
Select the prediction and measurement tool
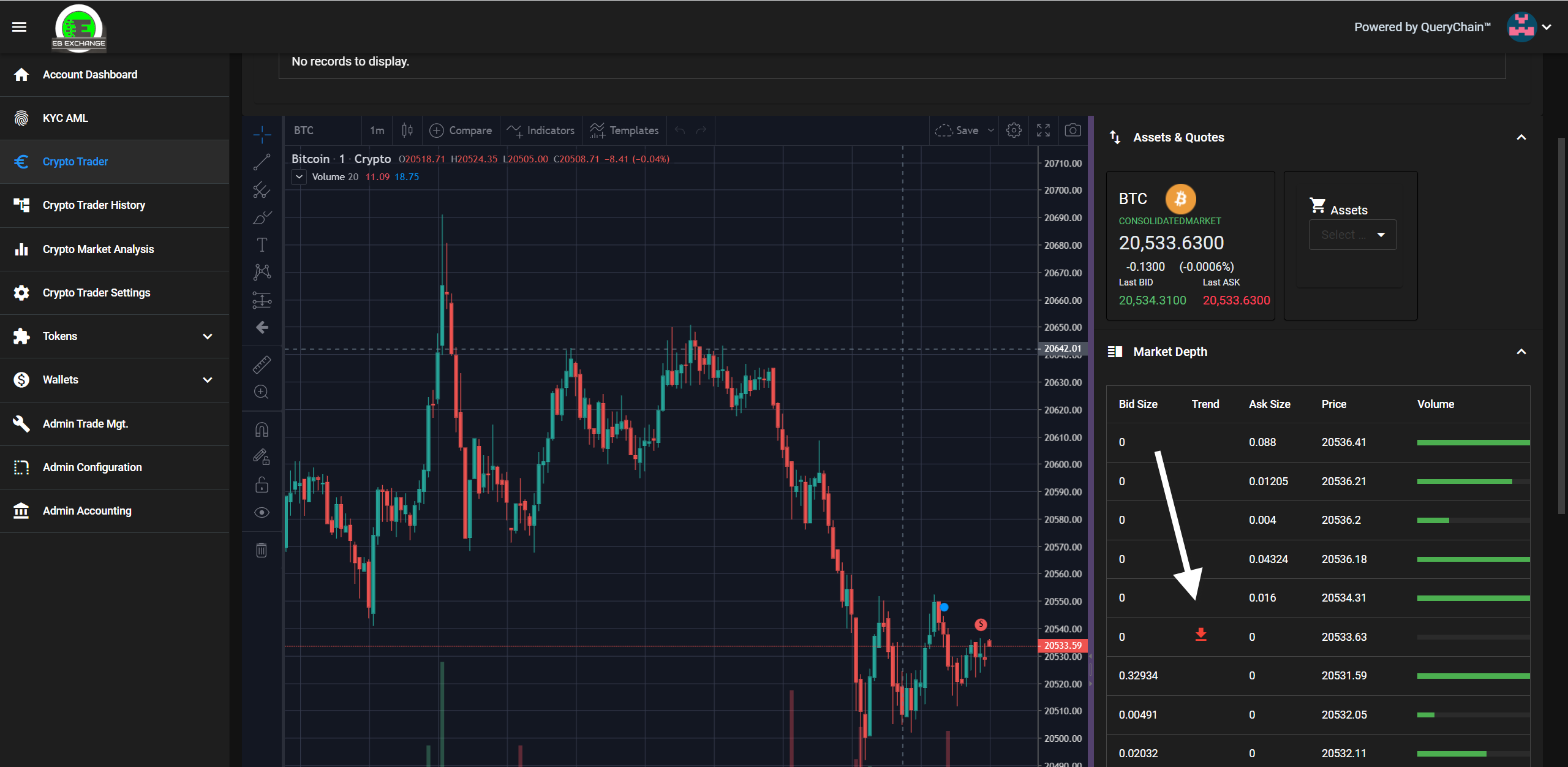pyautogui.click(x=262, y=300)
